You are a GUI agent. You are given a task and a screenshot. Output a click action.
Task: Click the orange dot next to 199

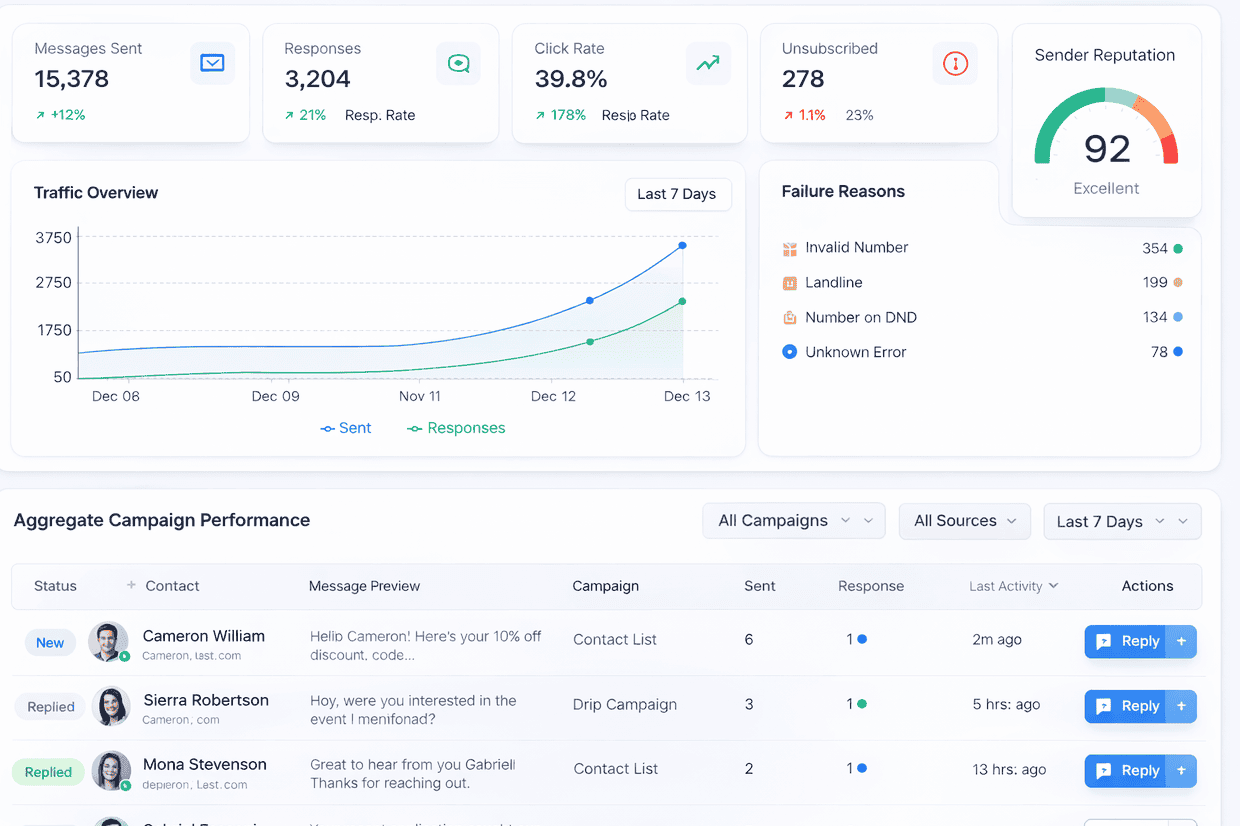click(x=1178, y=283)
